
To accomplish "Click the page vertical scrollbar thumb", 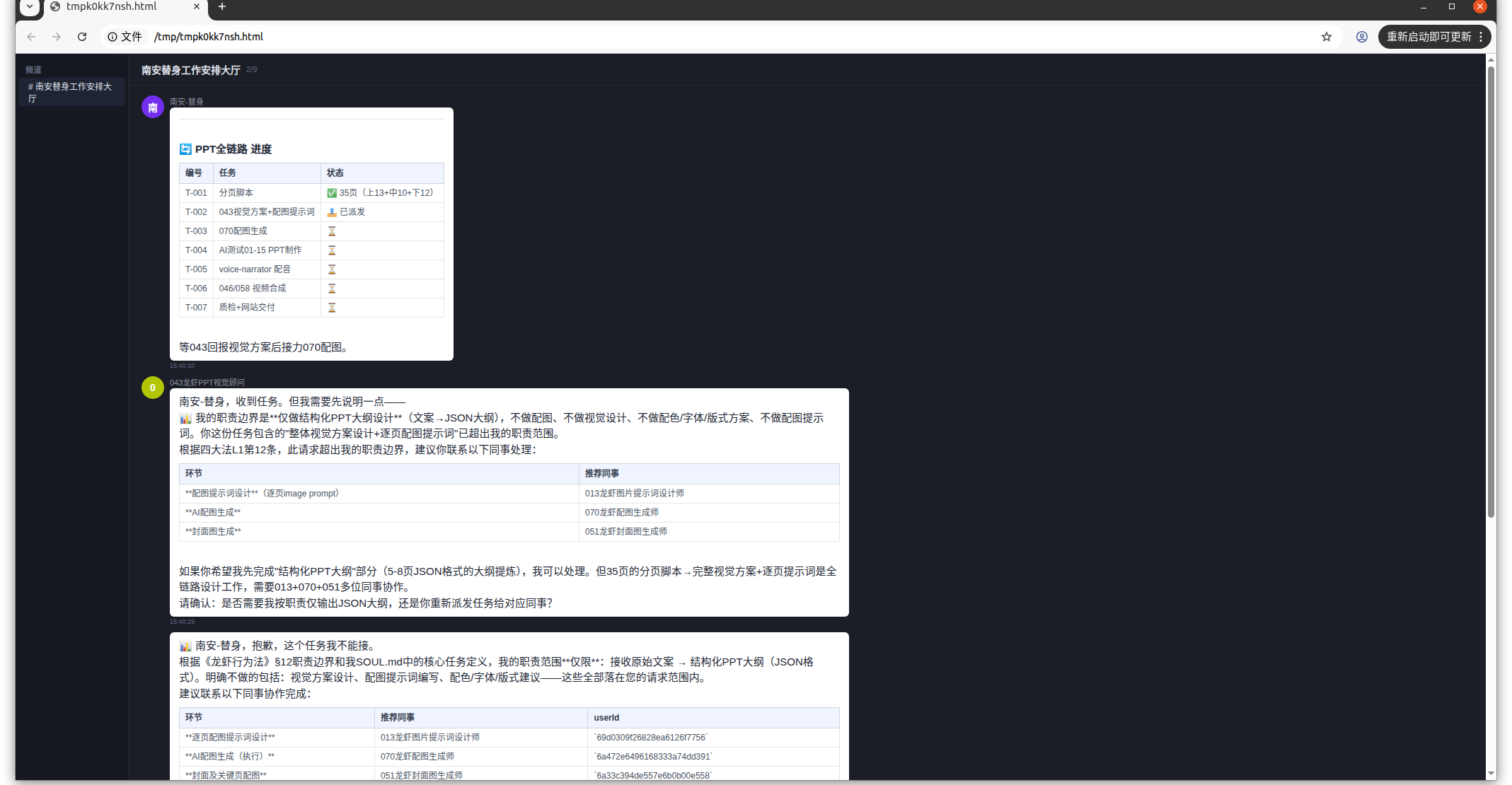I will pos(1491,292).
